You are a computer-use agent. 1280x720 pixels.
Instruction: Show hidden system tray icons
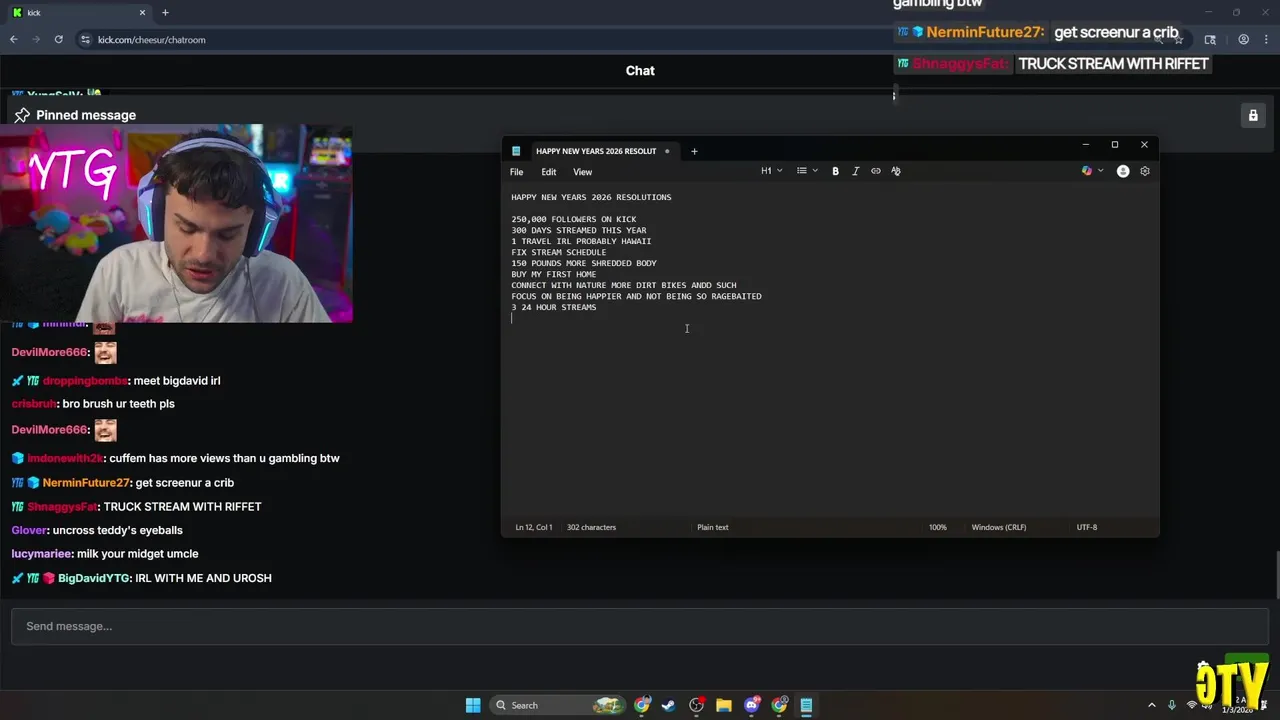point(1152,705)
